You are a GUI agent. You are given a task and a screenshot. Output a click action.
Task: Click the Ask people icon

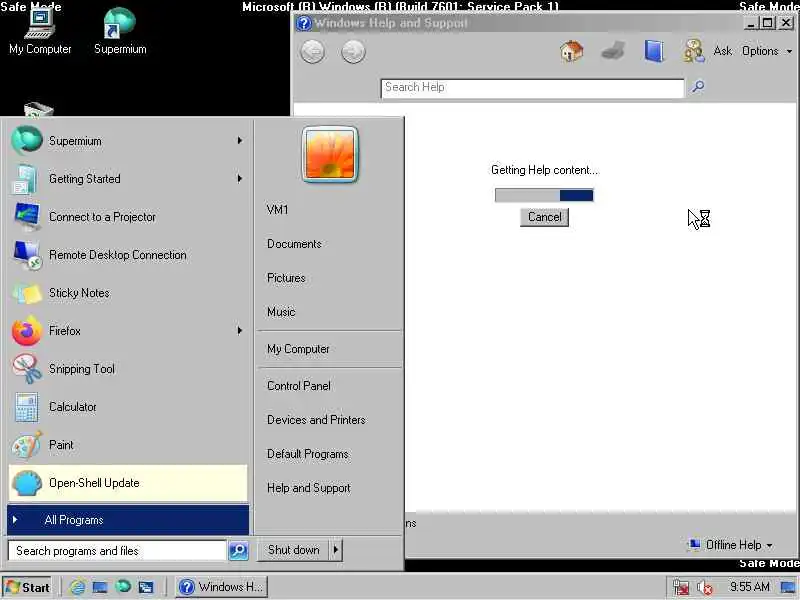[x=694, y=51]
